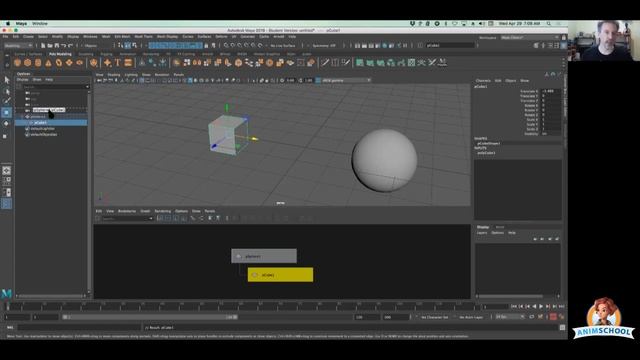640x360 pixels.
Task: Create a polygon cylinder from the shelf
Action: 38,63
